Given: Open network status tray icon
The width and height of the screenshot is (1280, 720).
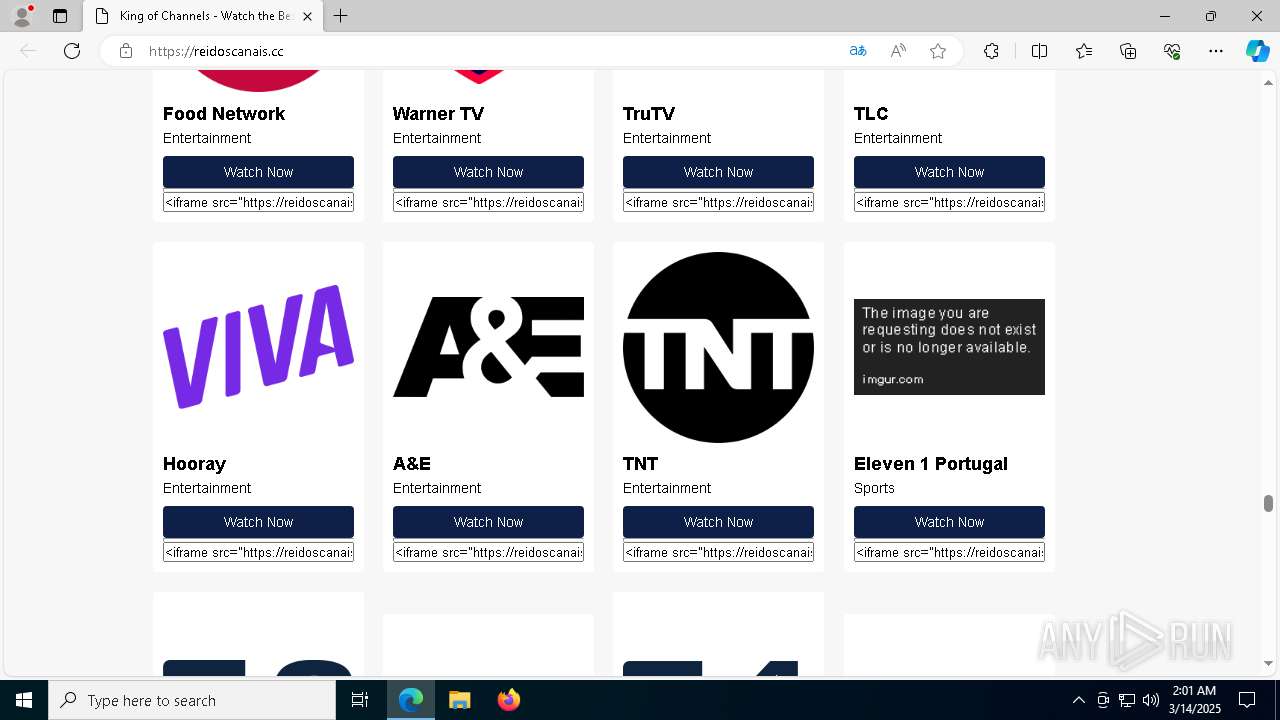Looking at the screenshot, I should [1127, 700].
